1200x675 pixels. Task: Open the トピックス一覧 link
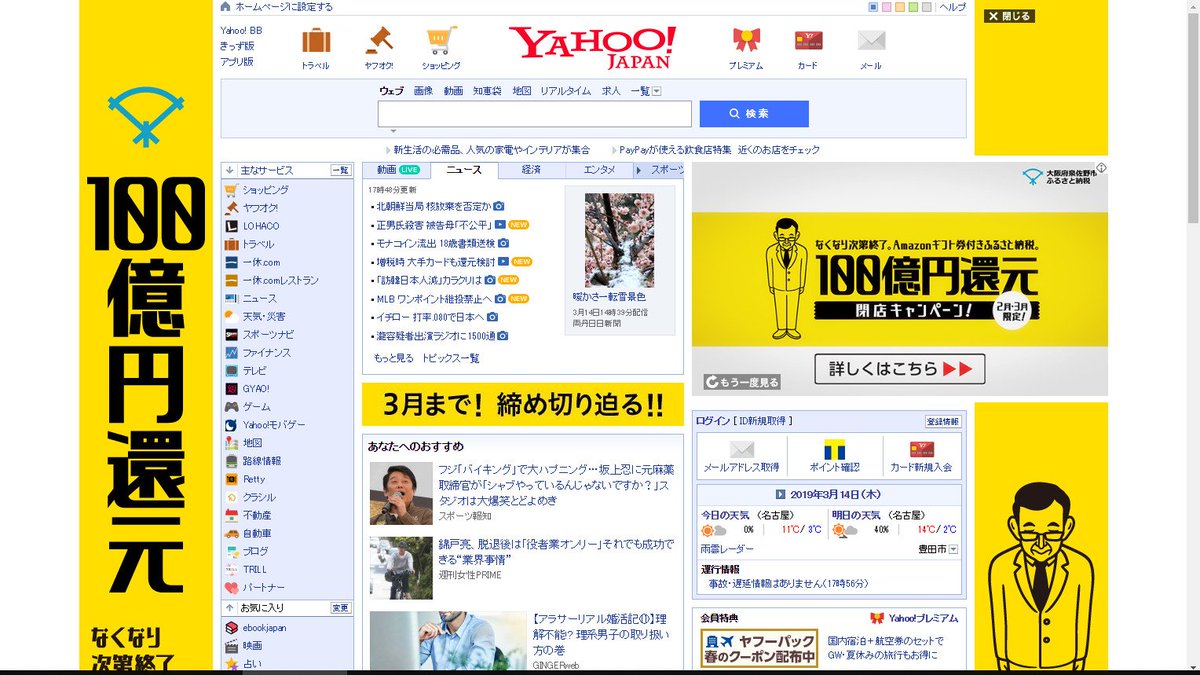coord(450,358)
